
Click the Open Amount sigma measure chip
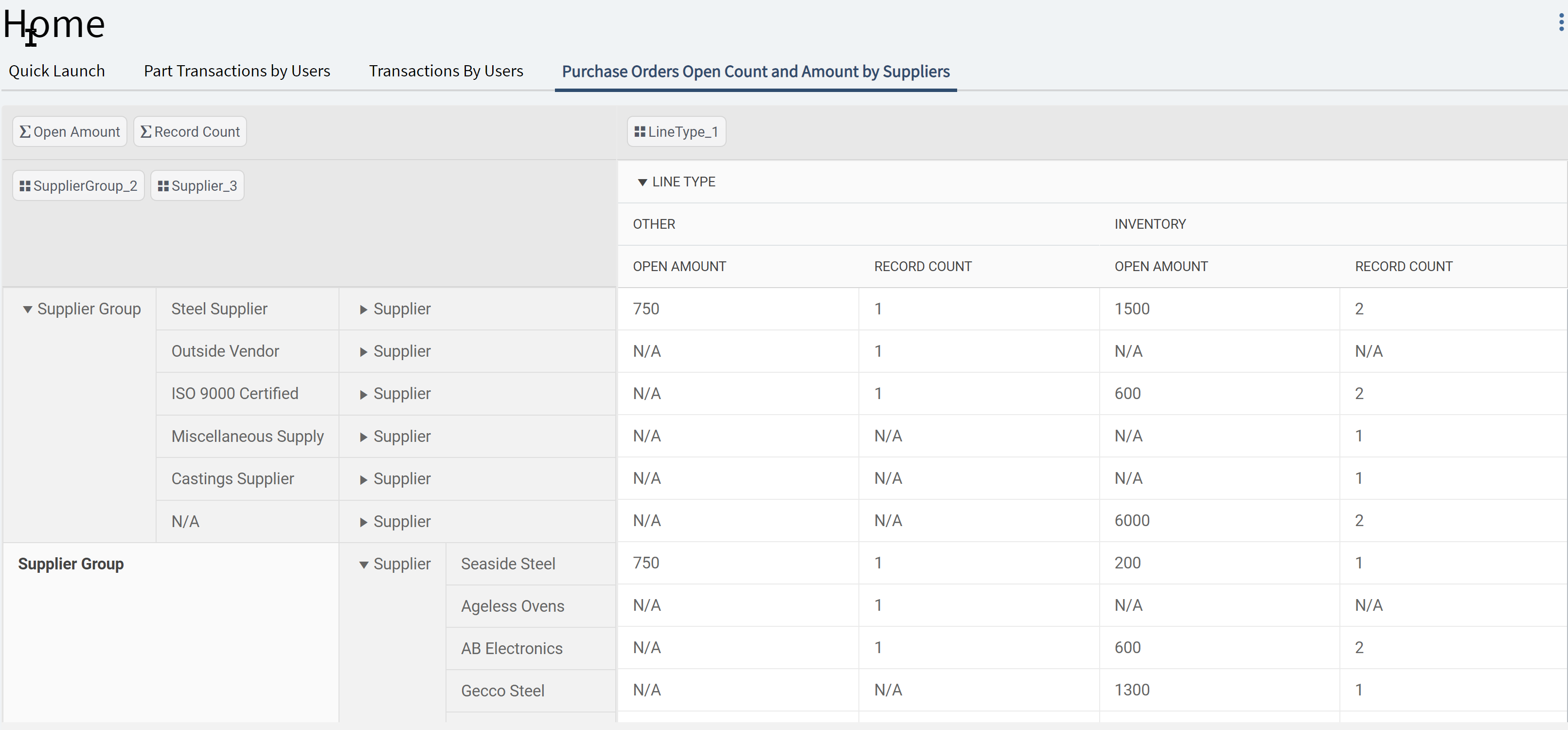point(70,132)
